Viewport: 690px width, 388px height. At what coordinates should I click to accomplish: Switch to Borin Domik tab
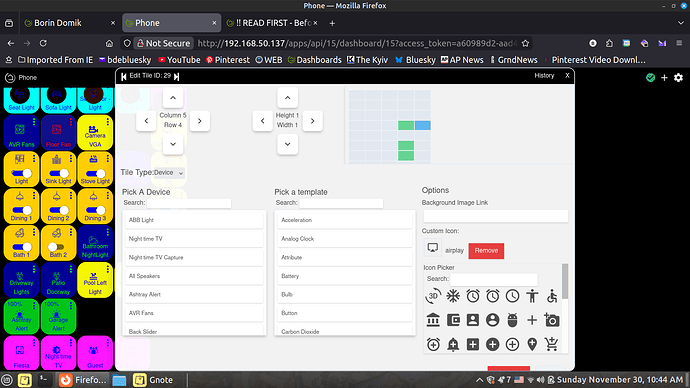[70, 23]
